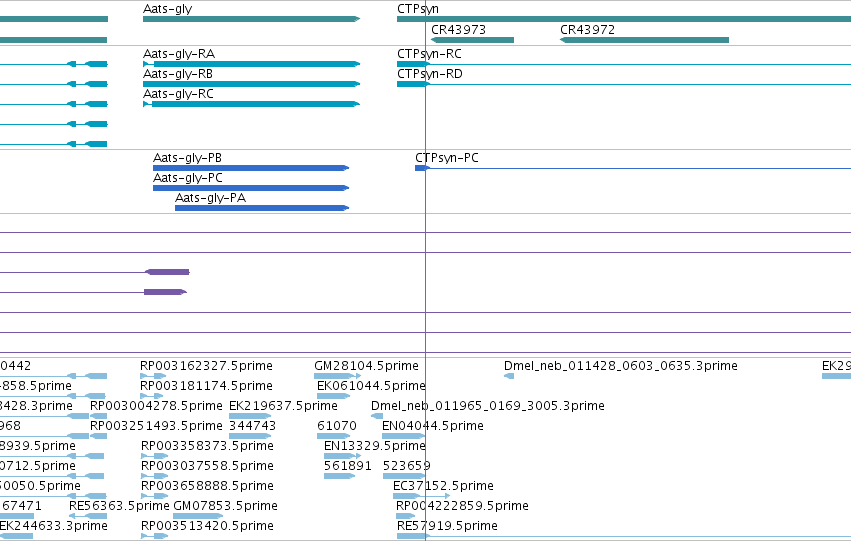Select the EN13329.5prime EST
The width and height of the screenshot is (851, 541).
click(x=342, y=456)
